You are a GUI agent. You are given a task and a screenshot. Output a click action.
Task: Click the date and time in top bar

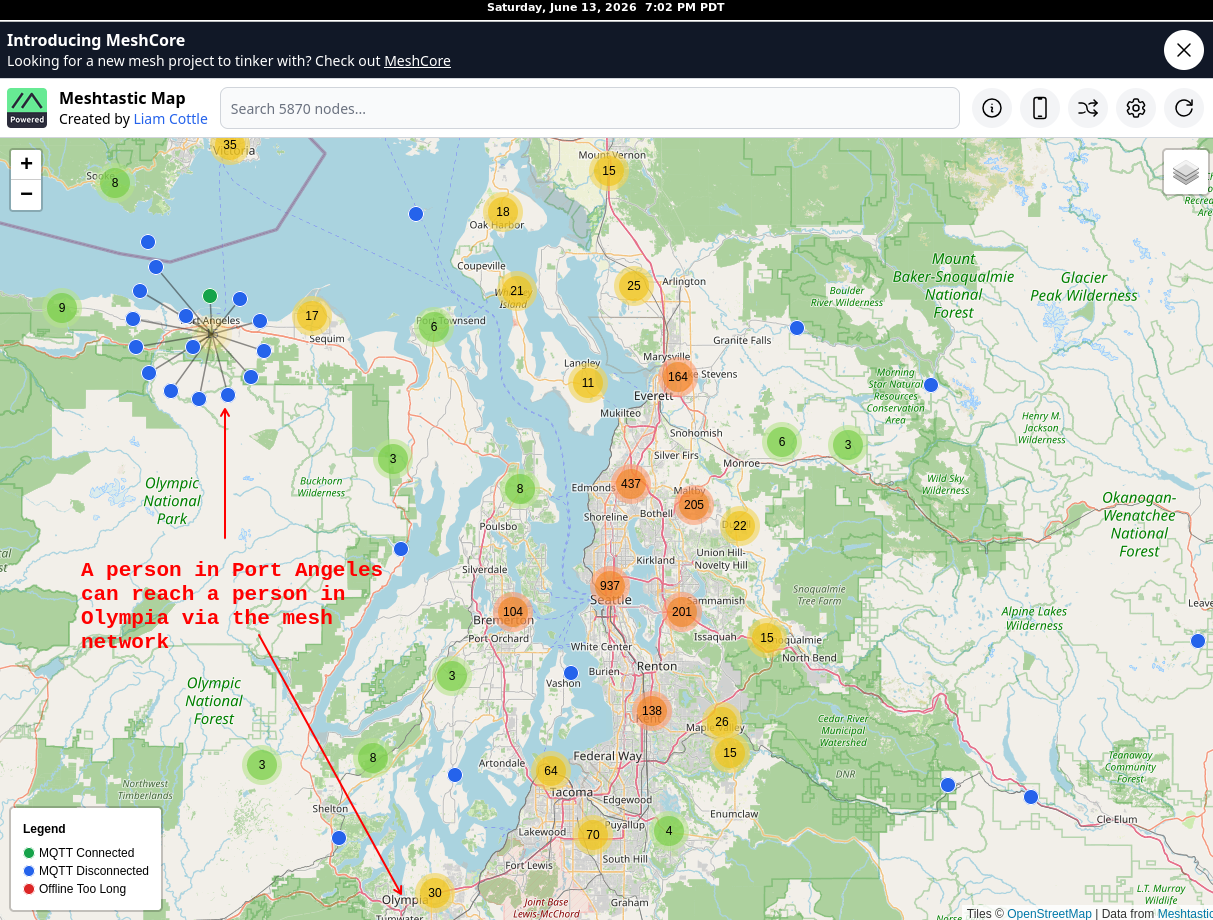606,7
